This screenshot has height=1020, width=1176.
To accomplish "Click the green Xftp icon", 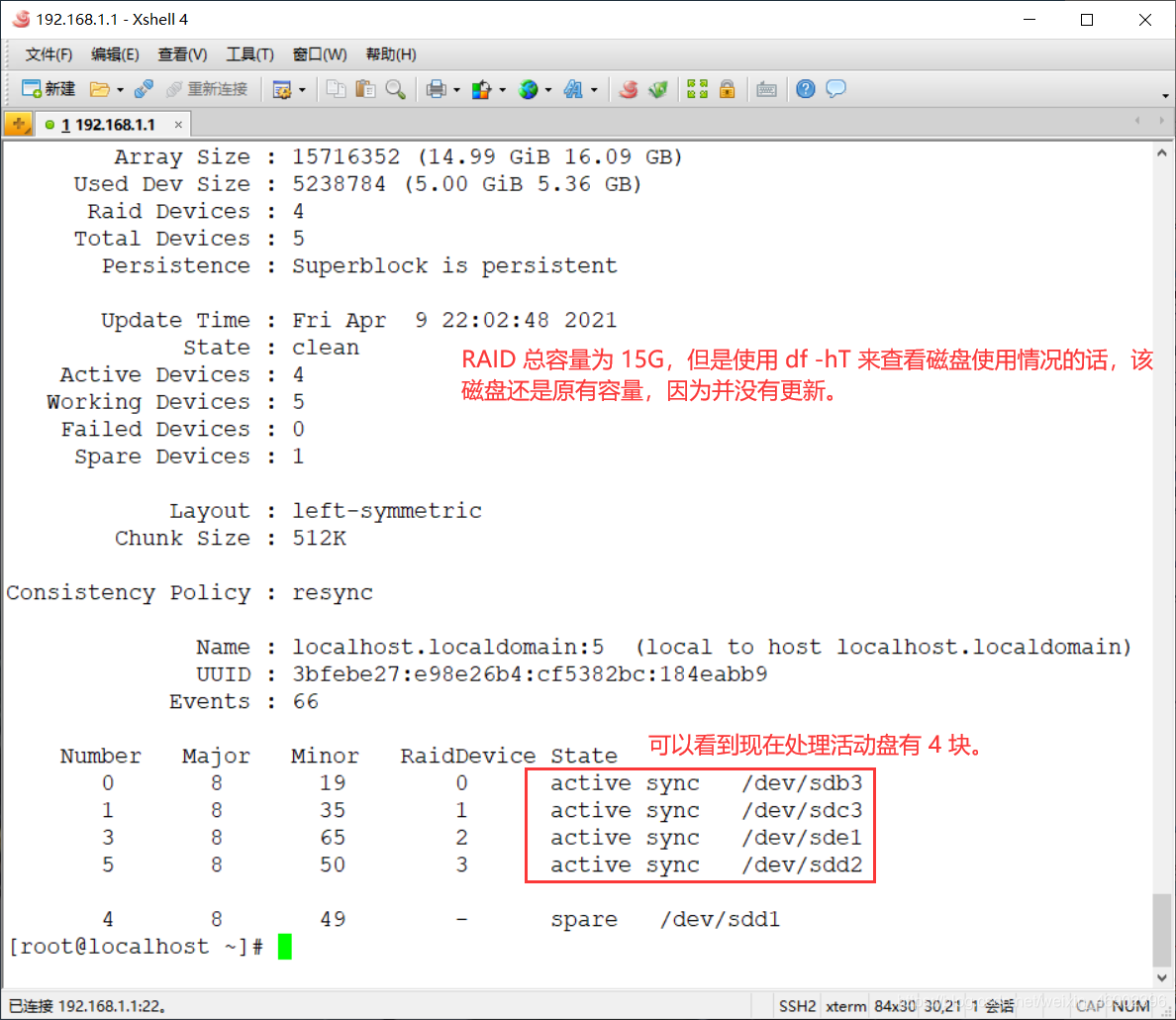I will pyautogui.click(x=658, y=89).
